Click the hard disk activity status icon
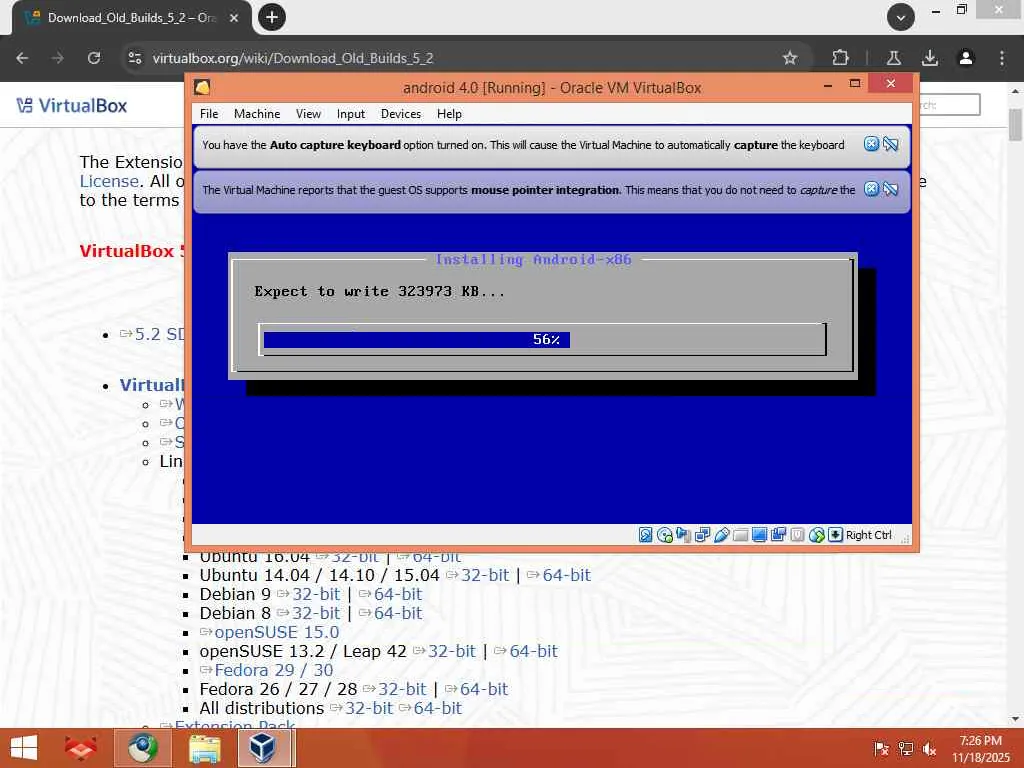 645,535
